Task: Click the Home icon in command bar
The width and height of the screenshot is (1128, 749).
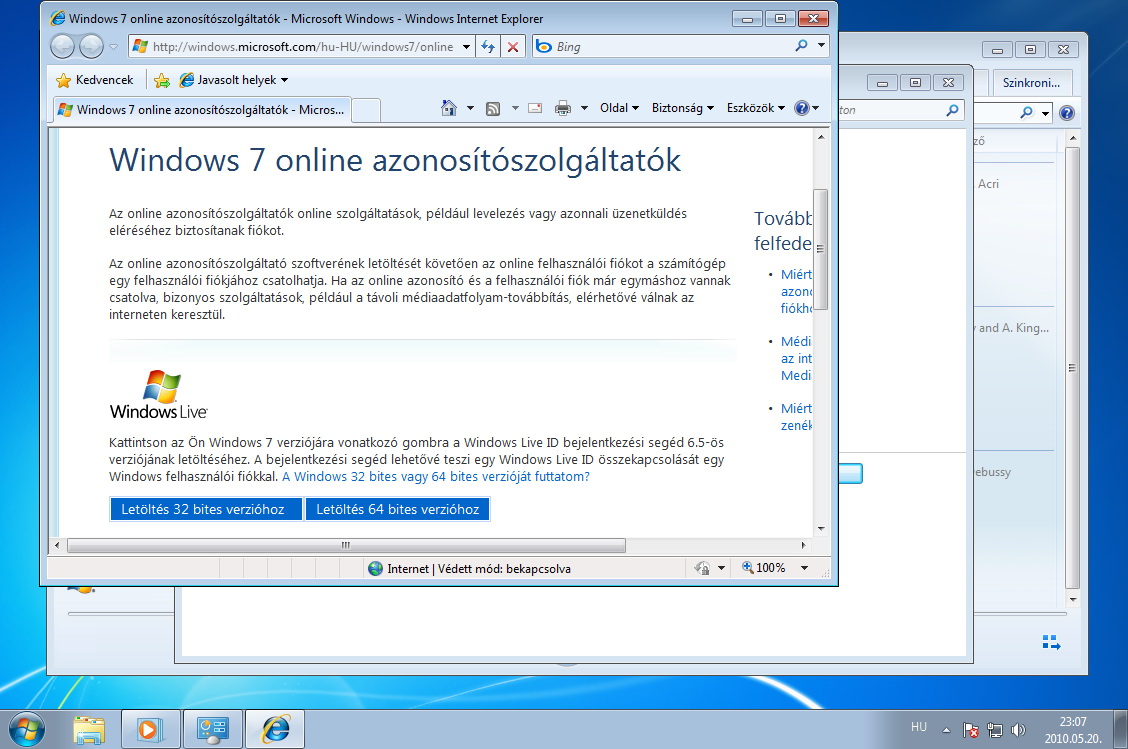Action: click(x=449, y=108)
